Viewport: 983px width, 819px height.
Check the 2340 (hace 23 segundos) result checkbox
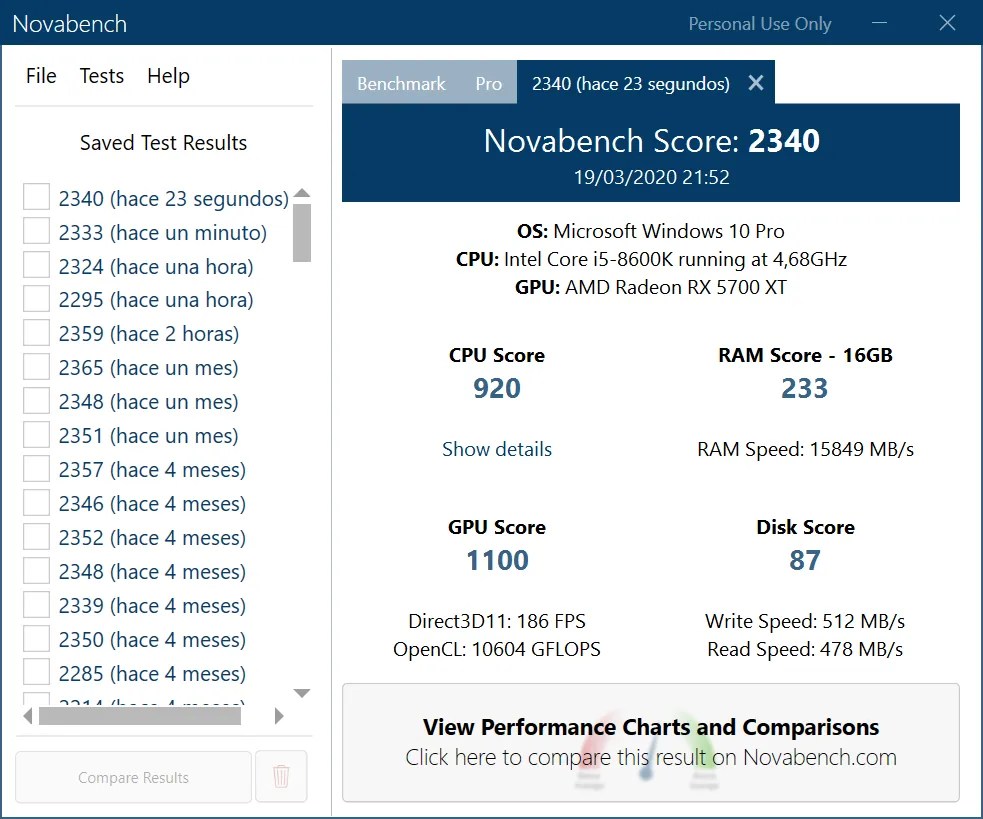click(x=36, y=197)
